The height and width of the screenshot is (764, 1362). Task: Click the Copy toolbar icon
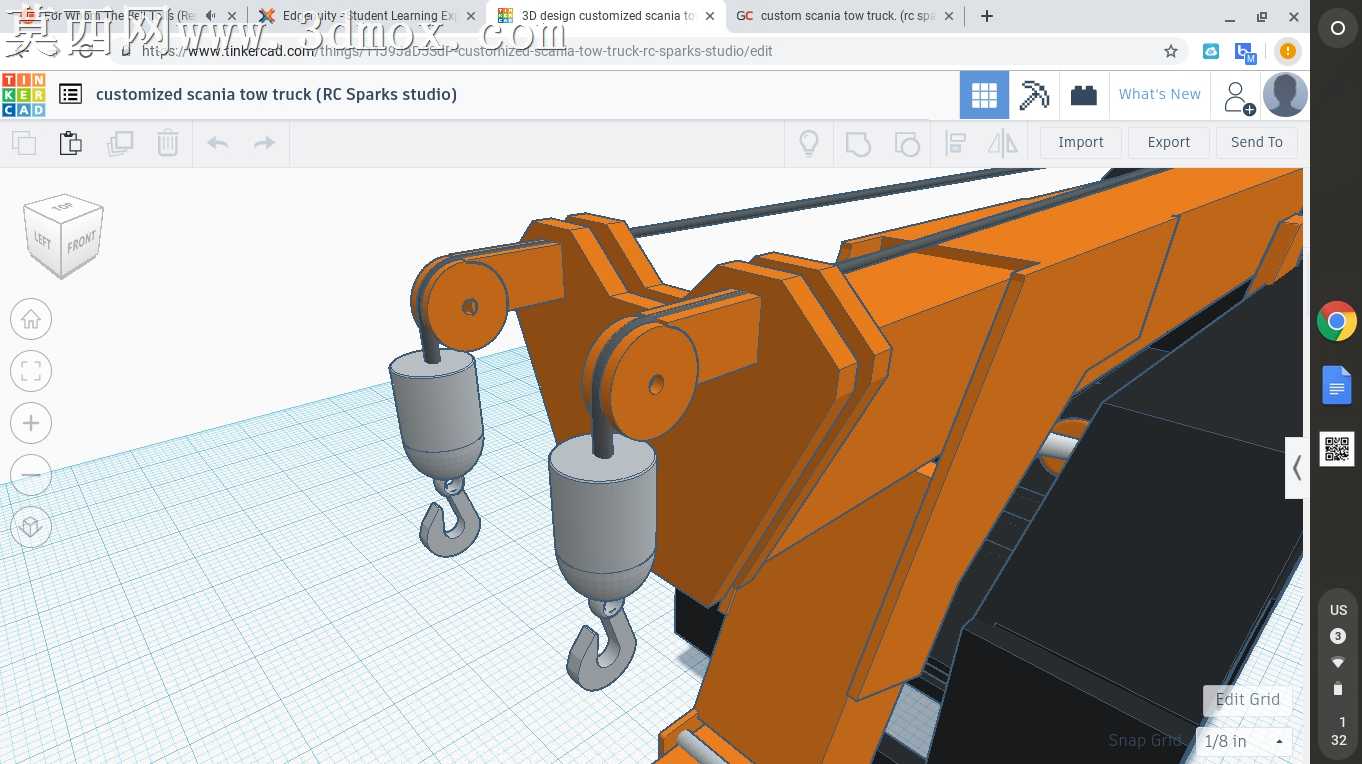click(x=24, y=143)
